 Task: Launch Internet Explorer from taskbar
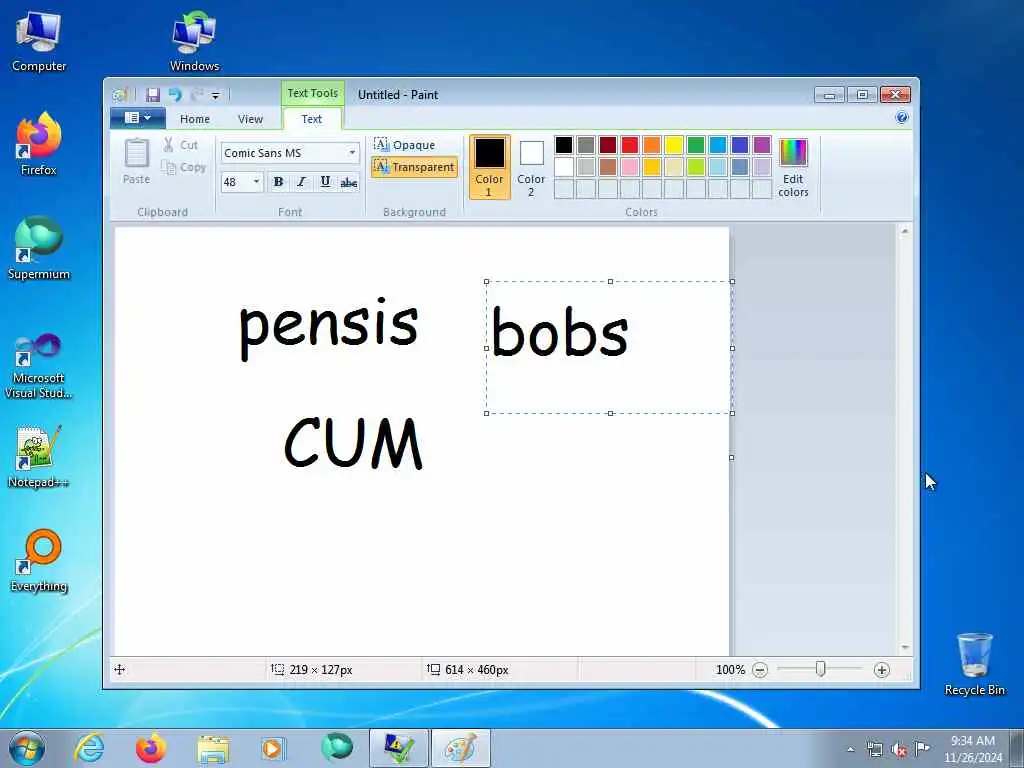coord(89,748)
